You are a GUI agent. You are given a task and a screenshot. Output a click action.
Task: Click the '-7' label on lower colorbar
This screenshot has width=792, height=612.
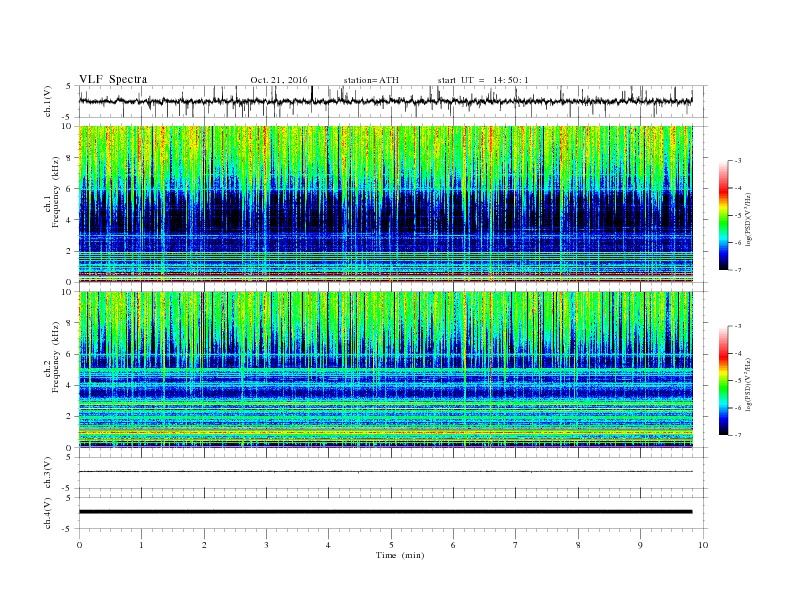(737, 435)
